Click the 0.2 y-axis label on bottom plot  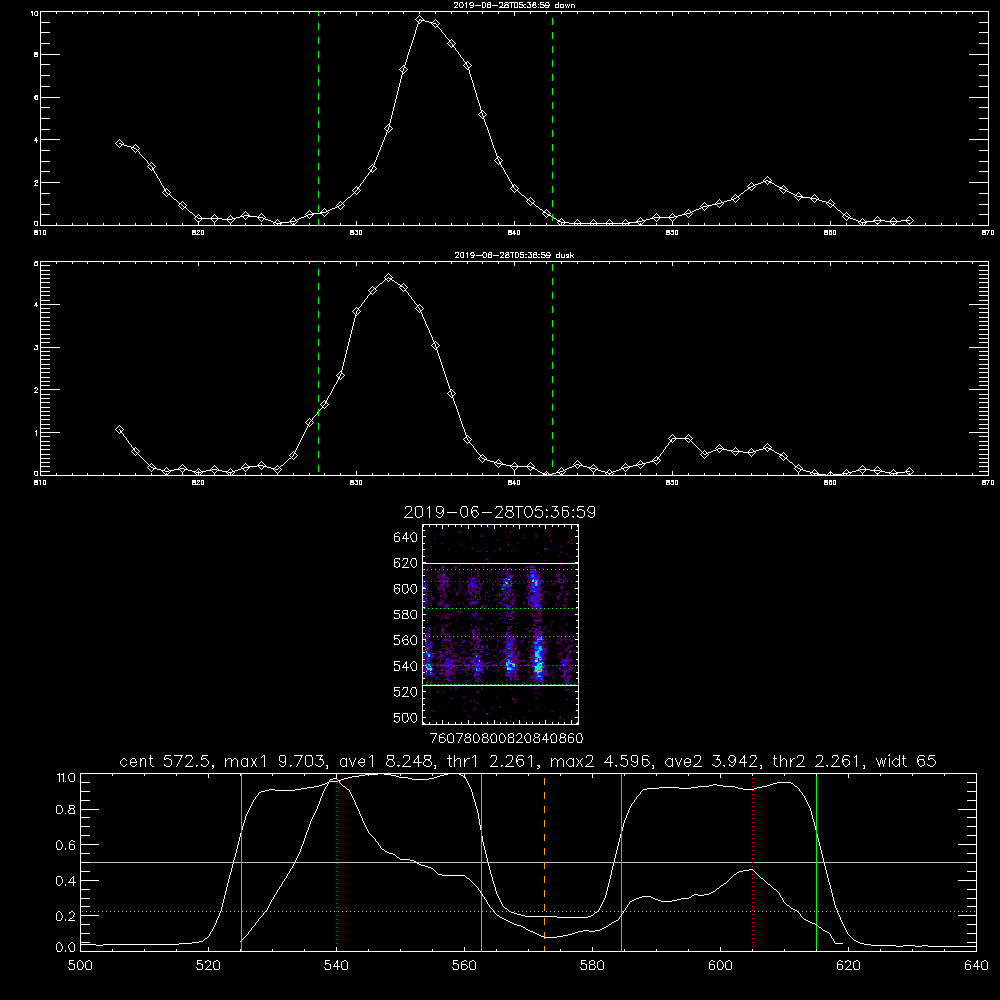click(66, 916)
